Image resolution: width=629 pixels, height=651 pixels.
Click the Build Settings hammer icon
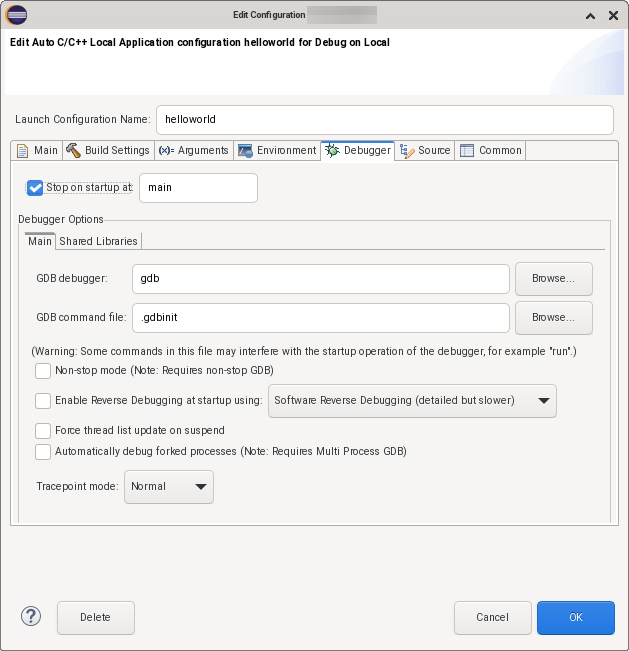[73, 150]
